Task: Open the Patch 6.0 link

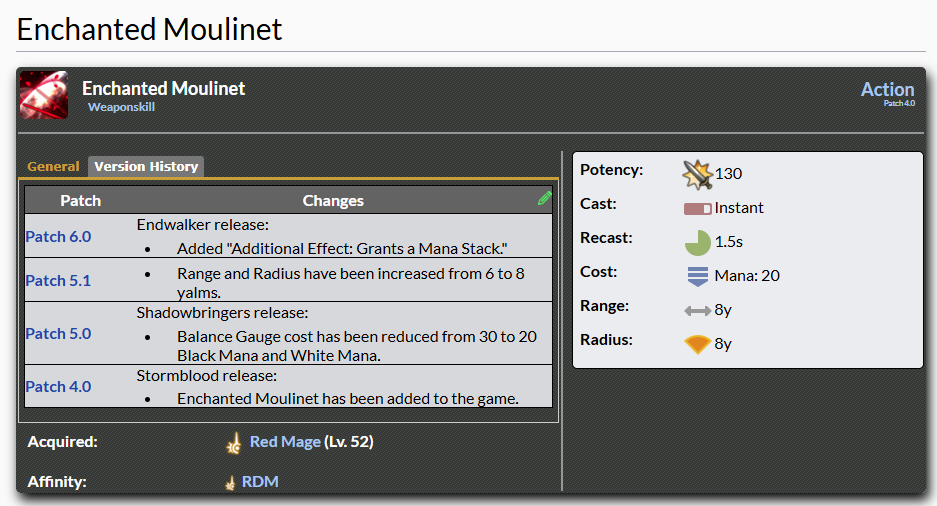Action: pos(59,237)
